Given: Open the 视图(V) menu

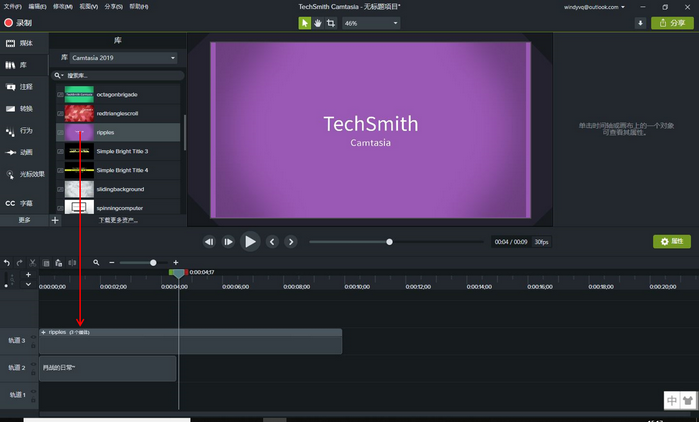Looking at the screenshot, I should click(89, 7).
